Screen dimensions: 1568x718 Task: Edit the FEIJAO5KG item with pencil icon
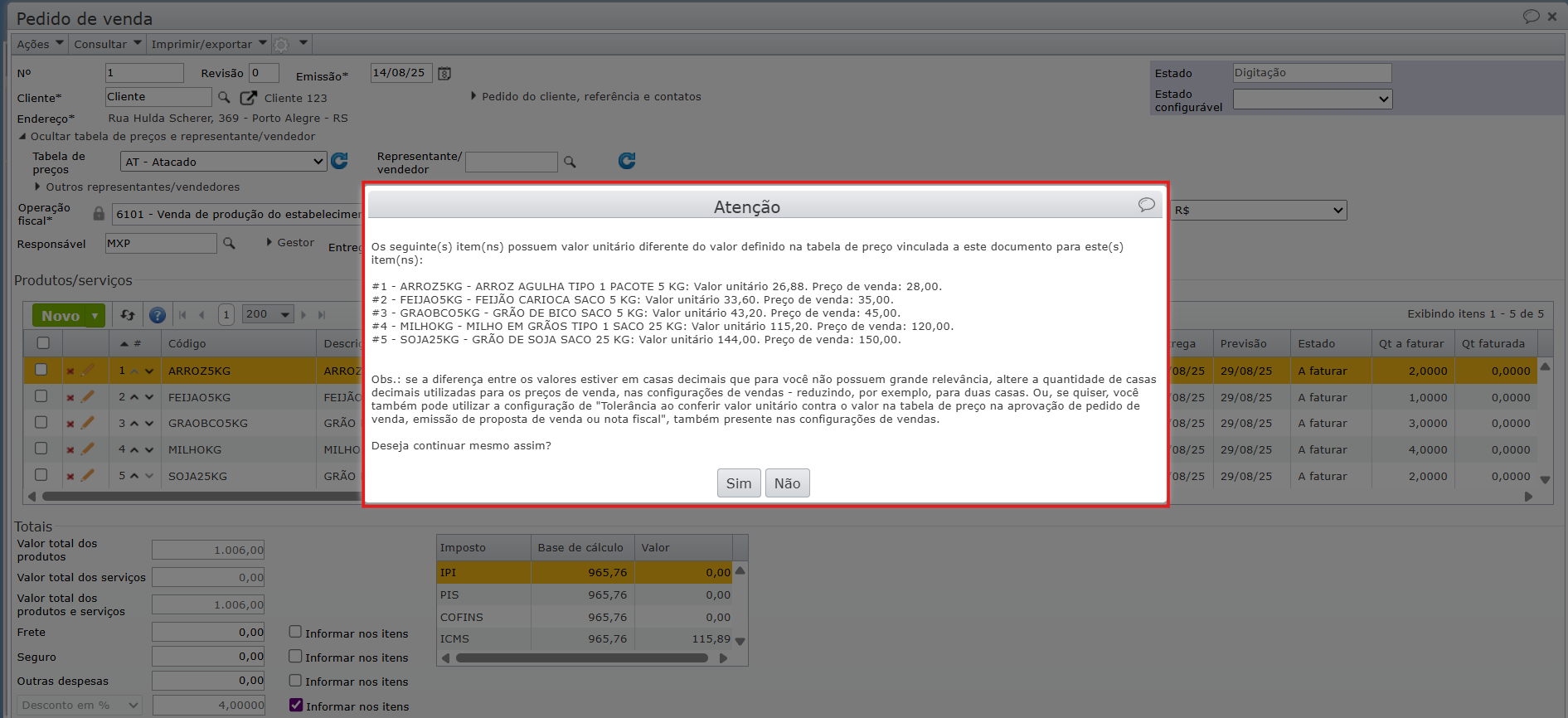(x=88, y=396)
